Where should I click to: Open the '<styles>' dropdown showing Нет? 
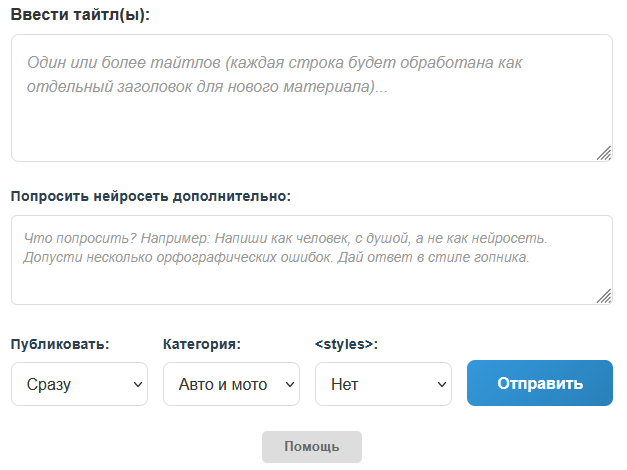[x=383, y=384]
